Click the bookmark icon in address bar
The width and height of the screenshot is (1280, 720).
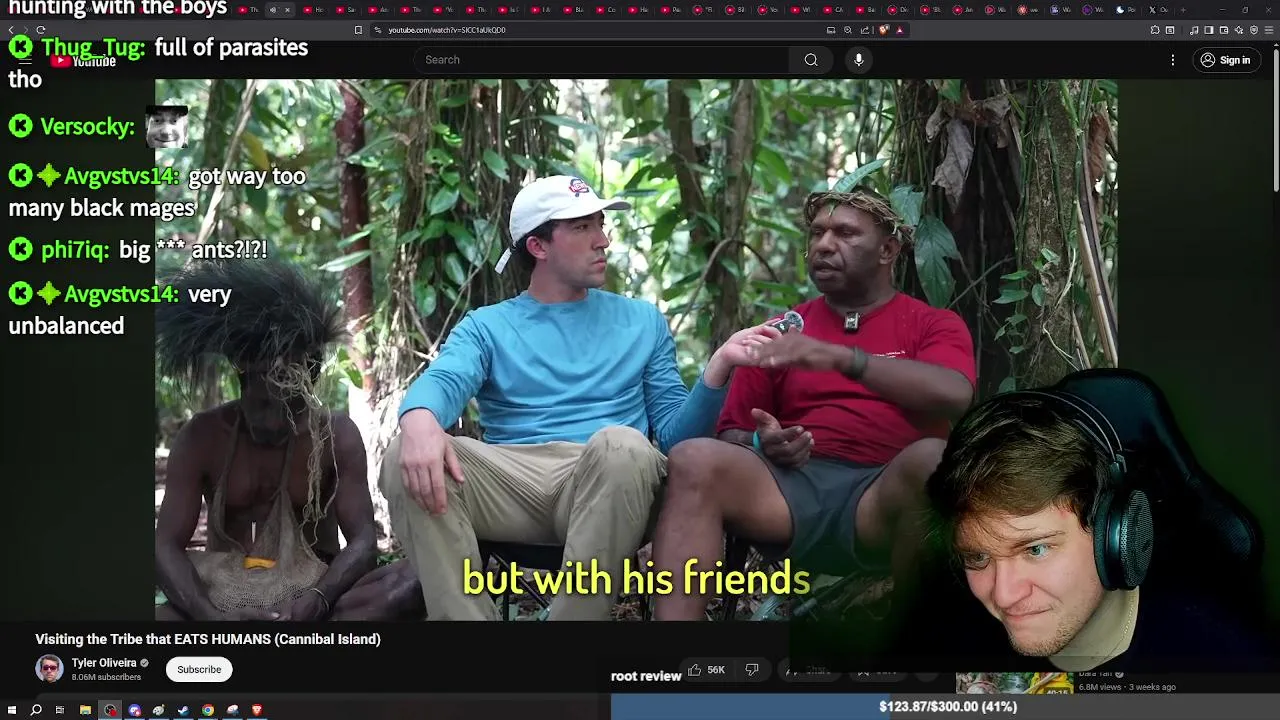(358, 30)
